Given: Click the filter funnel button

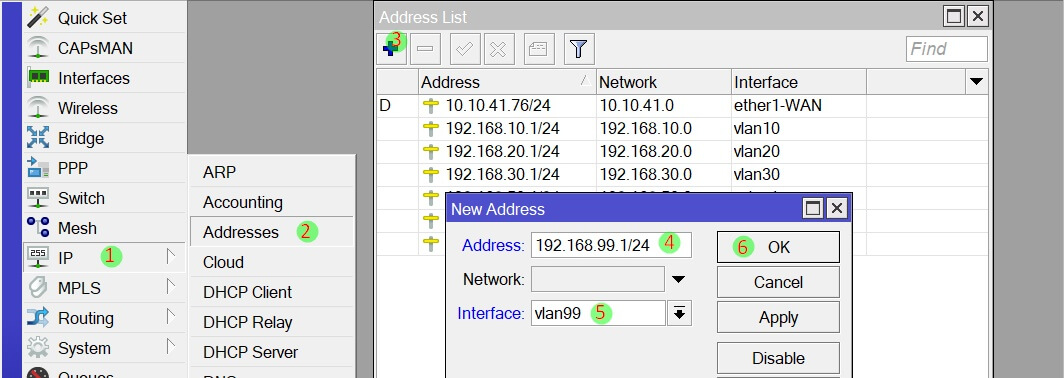Looking at the screenshot, I should pos(578,49).
